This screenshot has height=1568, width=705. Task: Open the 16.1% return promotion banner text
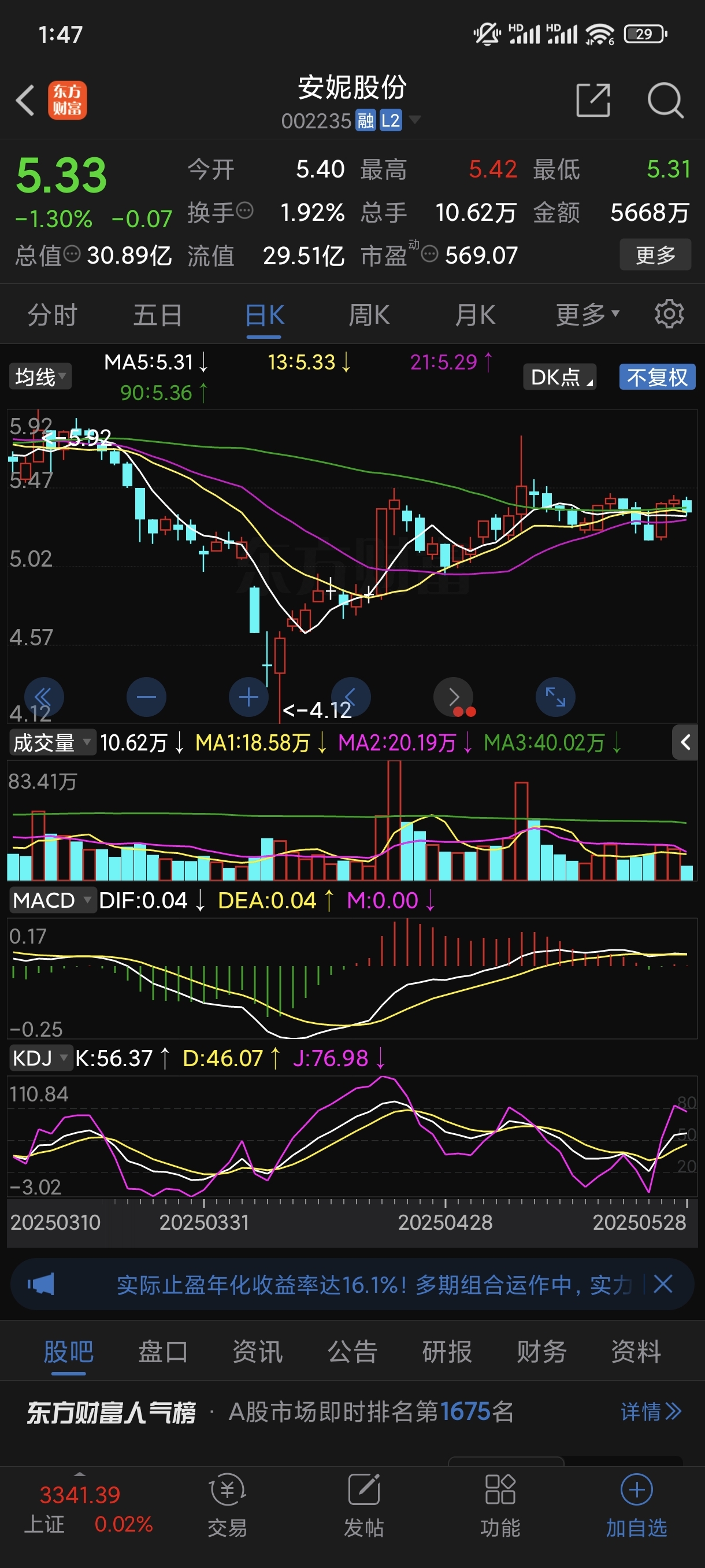tap(374, 1284)
